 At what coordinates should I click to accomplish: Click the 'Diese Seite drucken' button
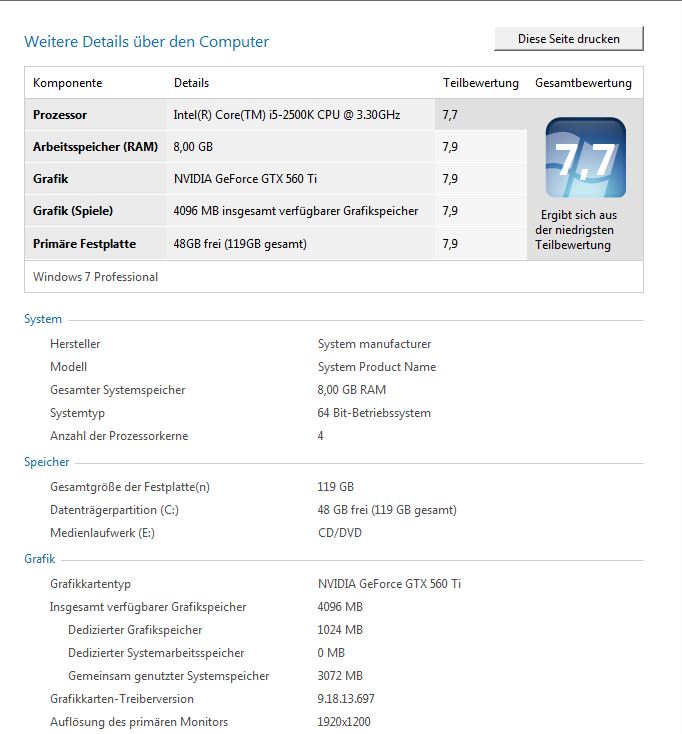coord(569,39)
